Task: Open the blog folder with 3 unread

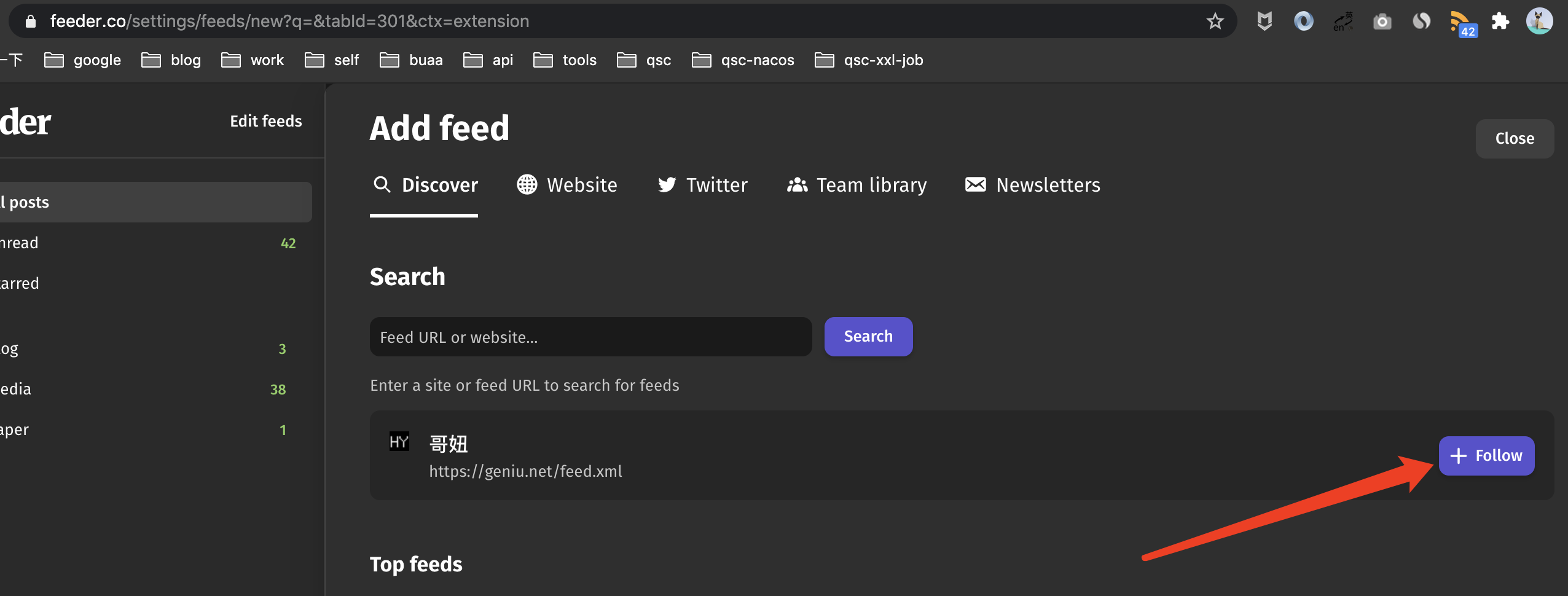Action: coord(156,349)
